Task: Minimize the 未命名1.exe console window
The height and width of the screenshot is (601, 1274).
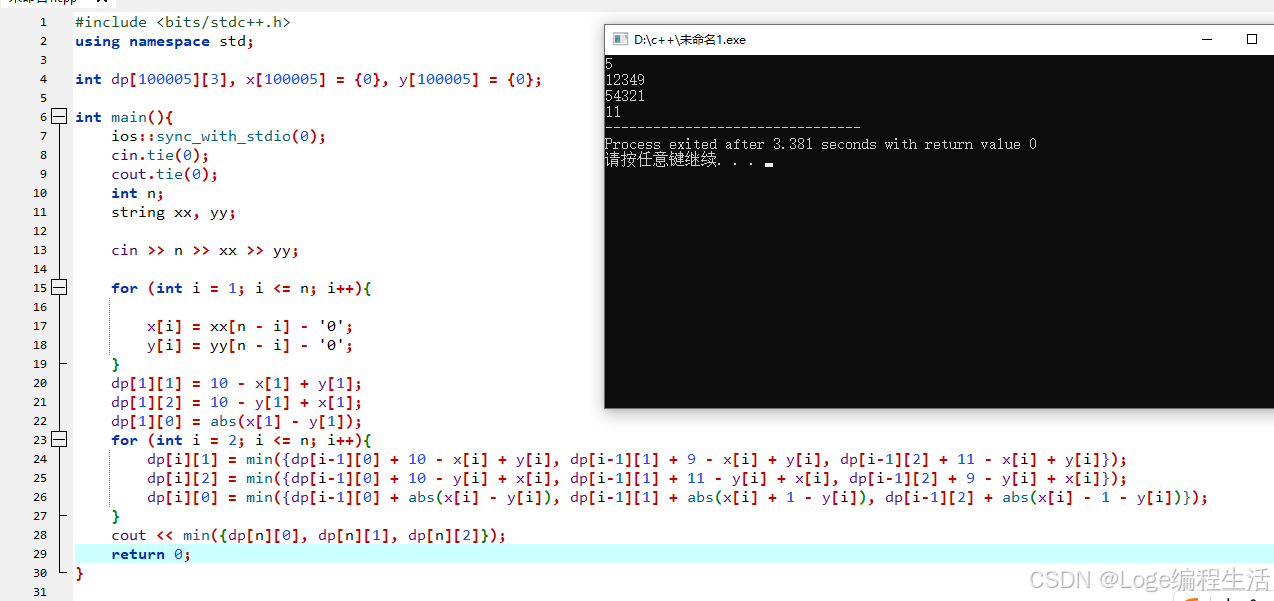Action: click(1207, 39)
